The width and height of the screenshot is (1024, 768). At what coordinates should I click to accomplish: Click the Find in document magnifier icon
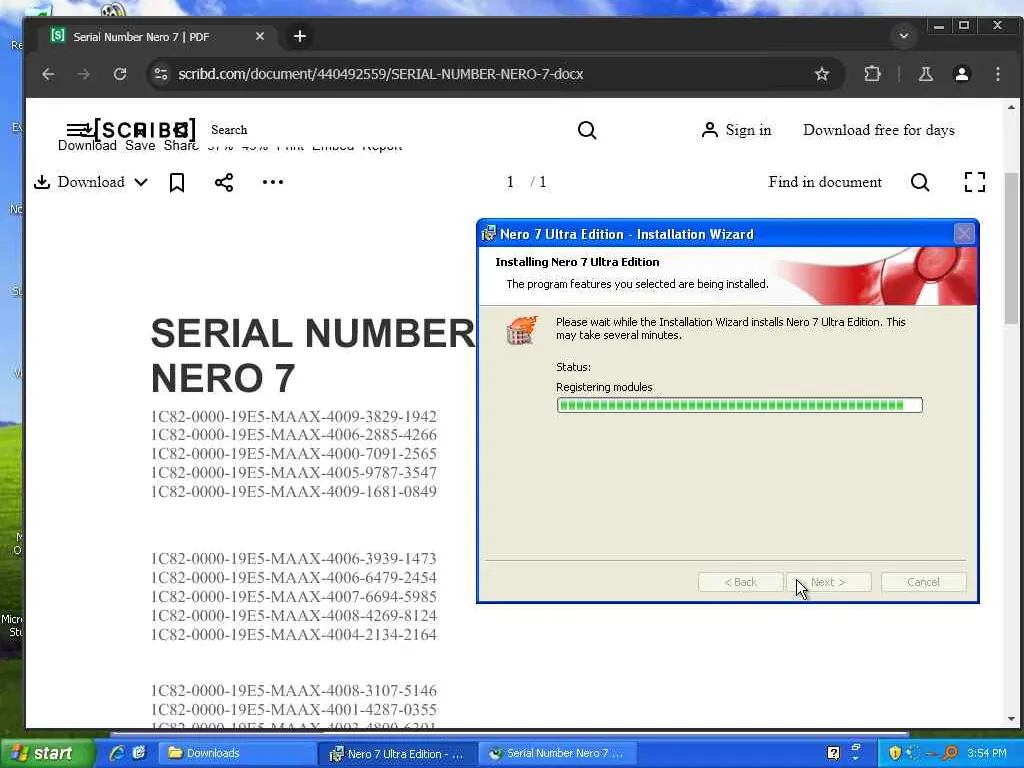tap(920, 182)
